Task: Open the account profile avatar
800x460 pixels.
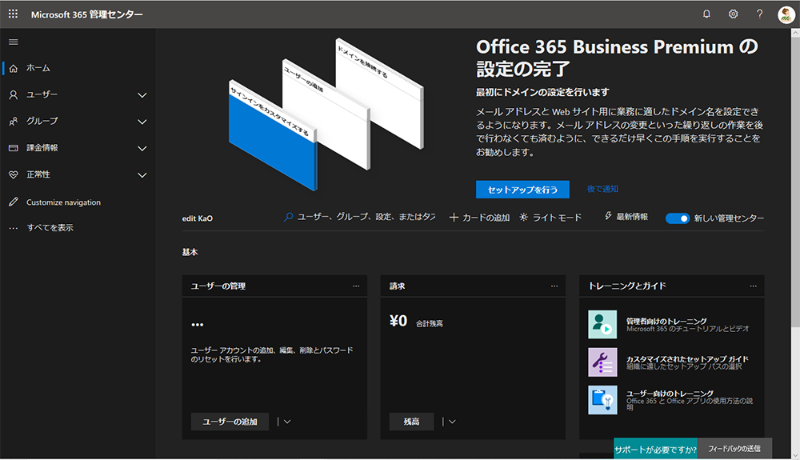Action: click(786, 14)
